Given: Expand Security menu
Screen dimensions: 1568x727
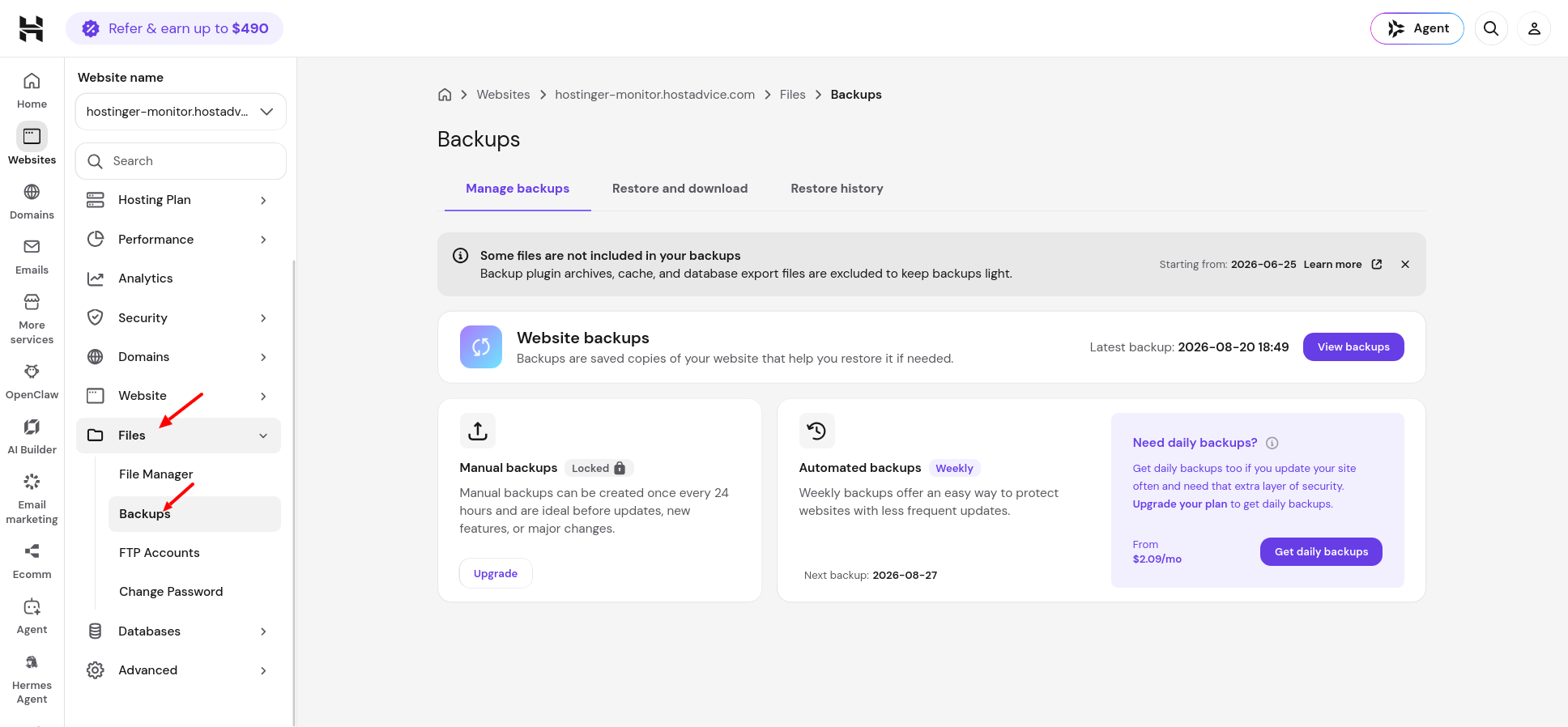Looking at the screenshot, I should (178, 318).
